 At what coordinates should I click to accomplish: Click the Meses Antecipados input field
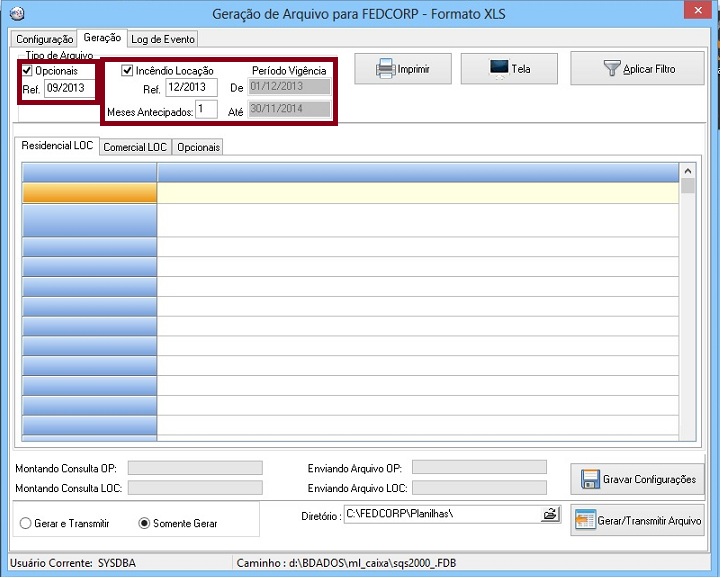tap(206, 109)
